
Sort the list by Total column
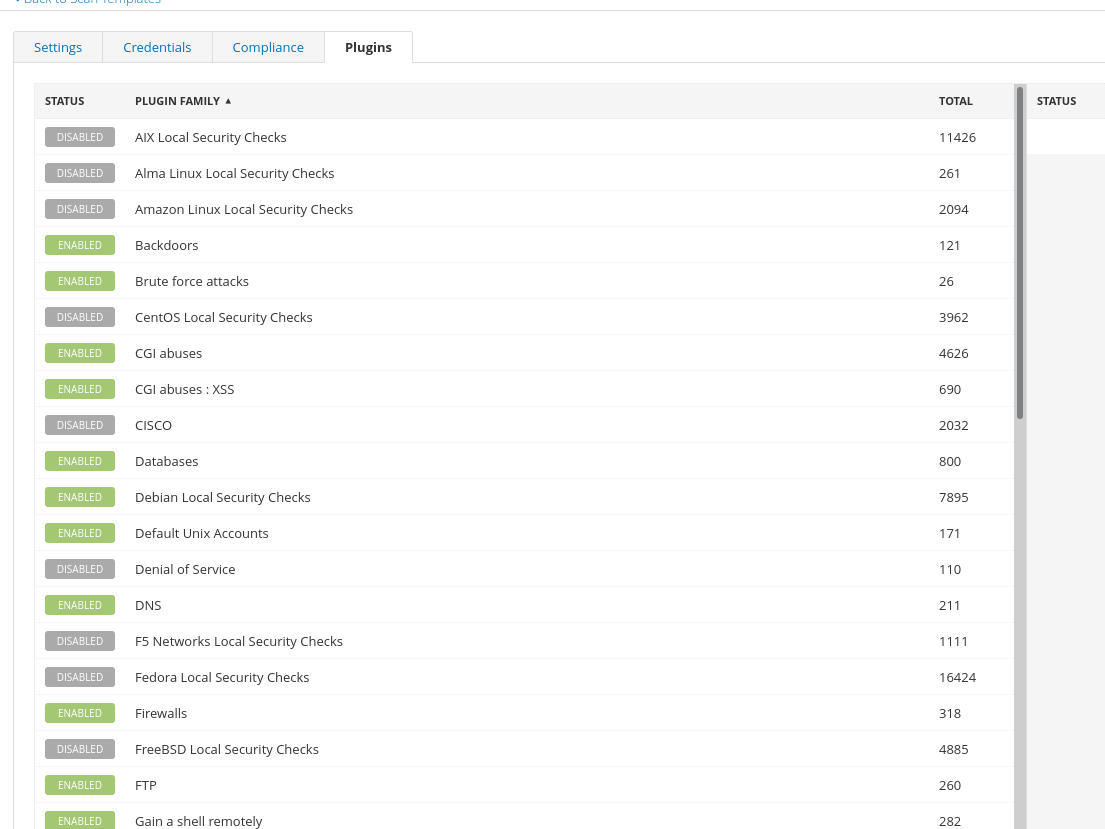pyautogui.click(x=955, y=101)
